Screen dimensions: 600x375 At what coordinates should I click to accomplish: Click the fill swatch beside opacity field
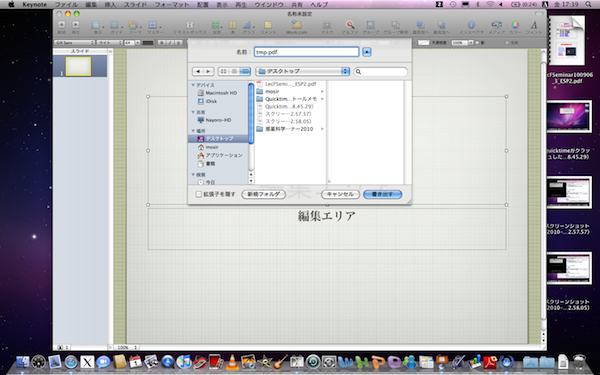coord(423,43)
